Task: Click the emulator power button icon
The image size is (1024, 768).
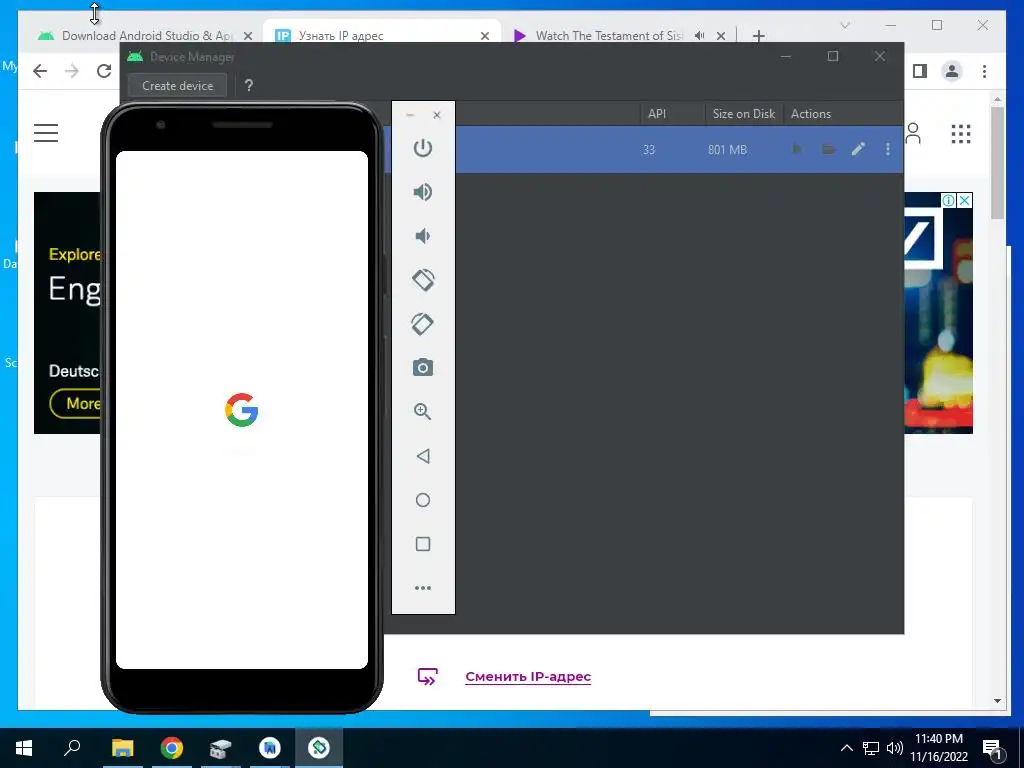Action: (x=423, y=148)
